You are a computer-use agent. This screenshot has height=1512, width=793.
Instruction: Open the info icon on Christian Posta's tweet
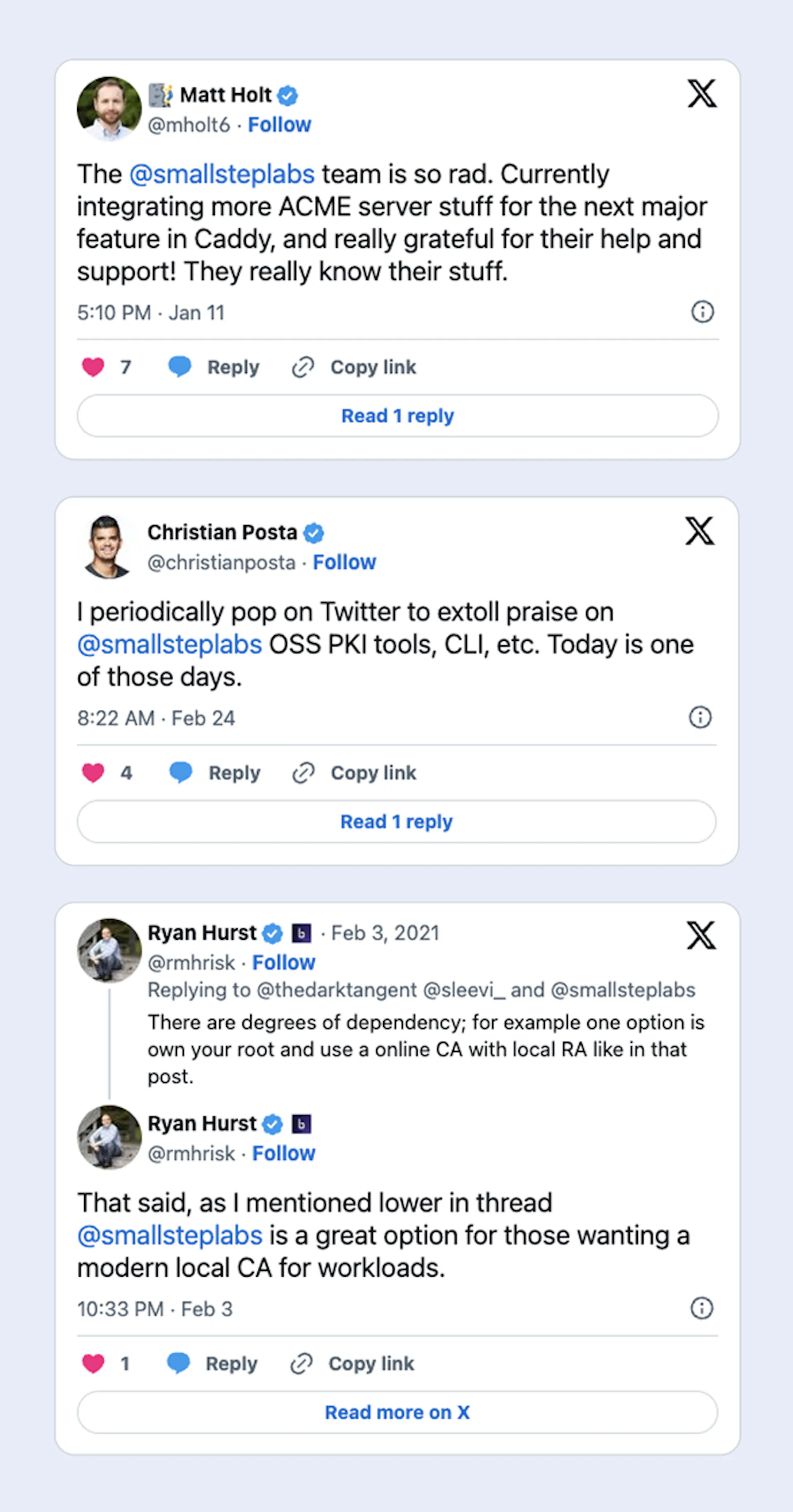click(x=700, y=717)
